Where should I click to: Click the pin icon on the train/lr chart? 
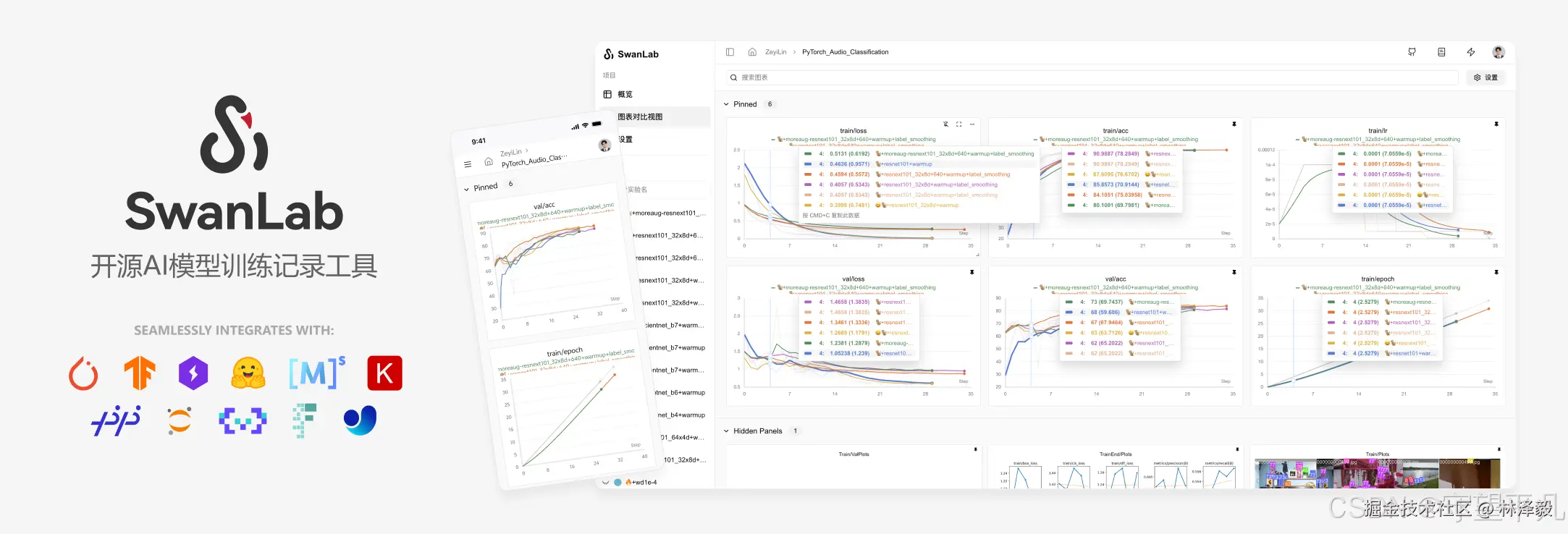click(1496, 124)
